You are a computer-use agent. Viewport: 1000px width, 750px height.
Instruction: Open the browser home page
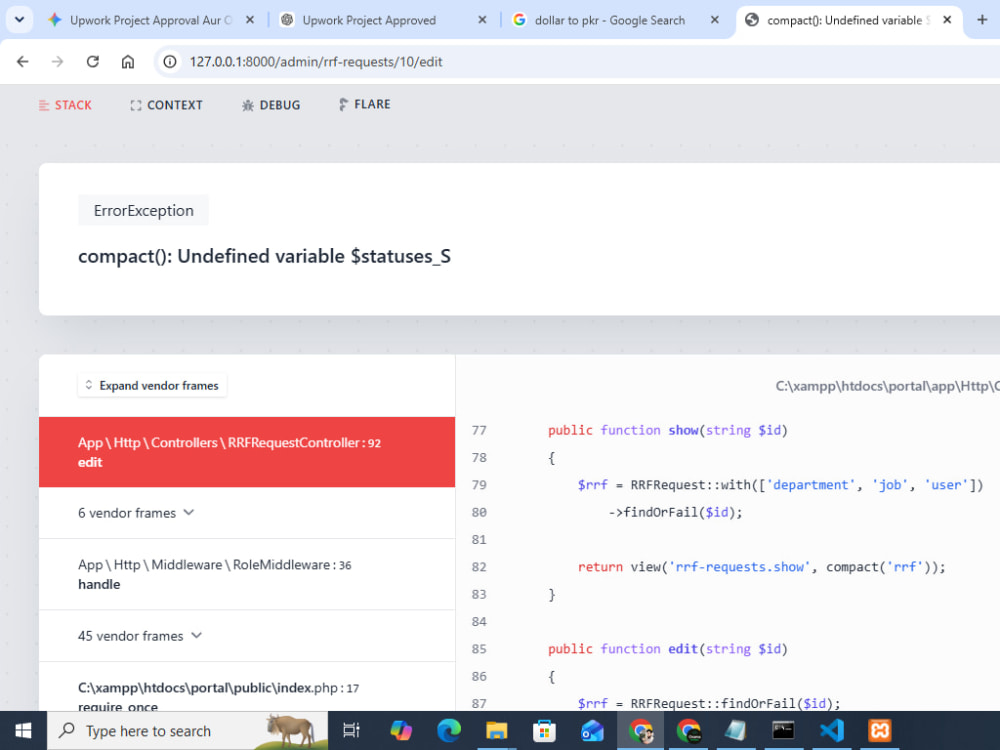point(128,62)
